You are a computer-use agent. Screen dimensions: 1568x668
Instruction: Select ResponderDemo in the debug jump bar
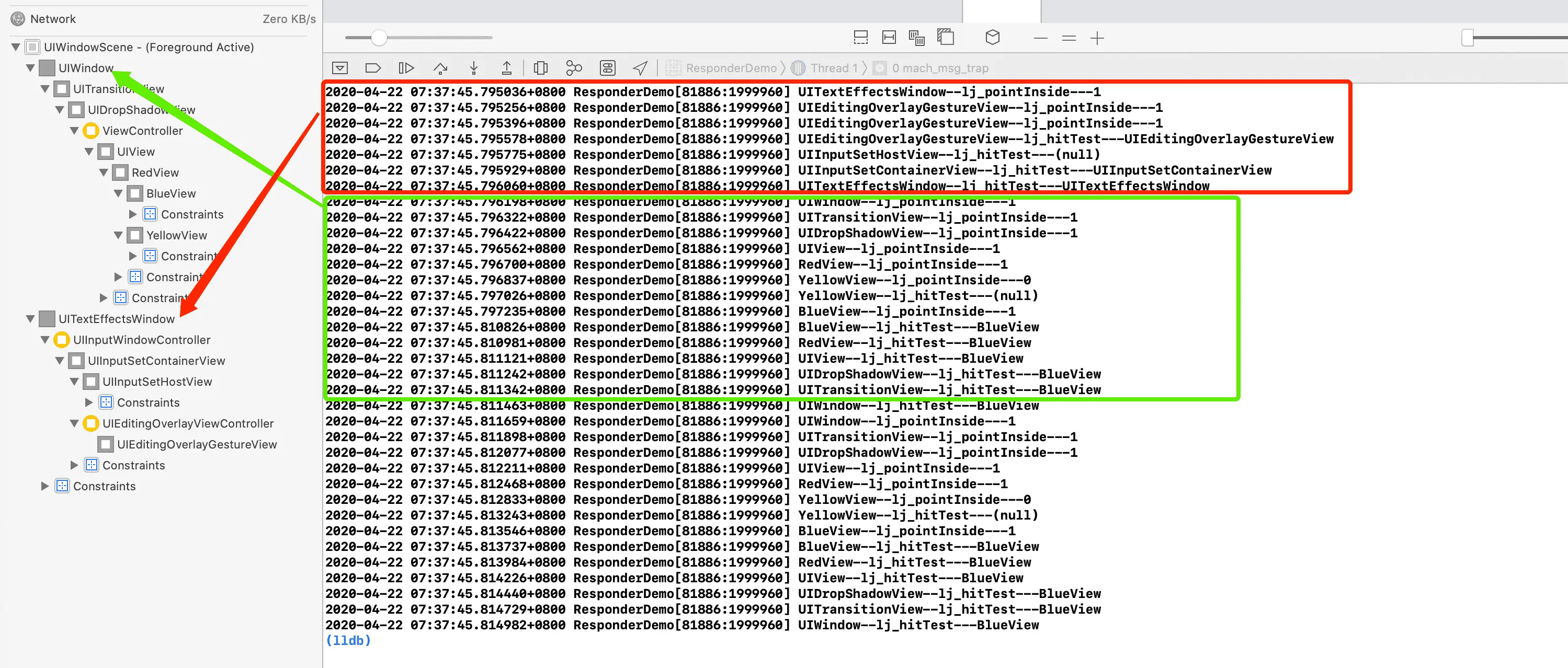pos(731,68)
